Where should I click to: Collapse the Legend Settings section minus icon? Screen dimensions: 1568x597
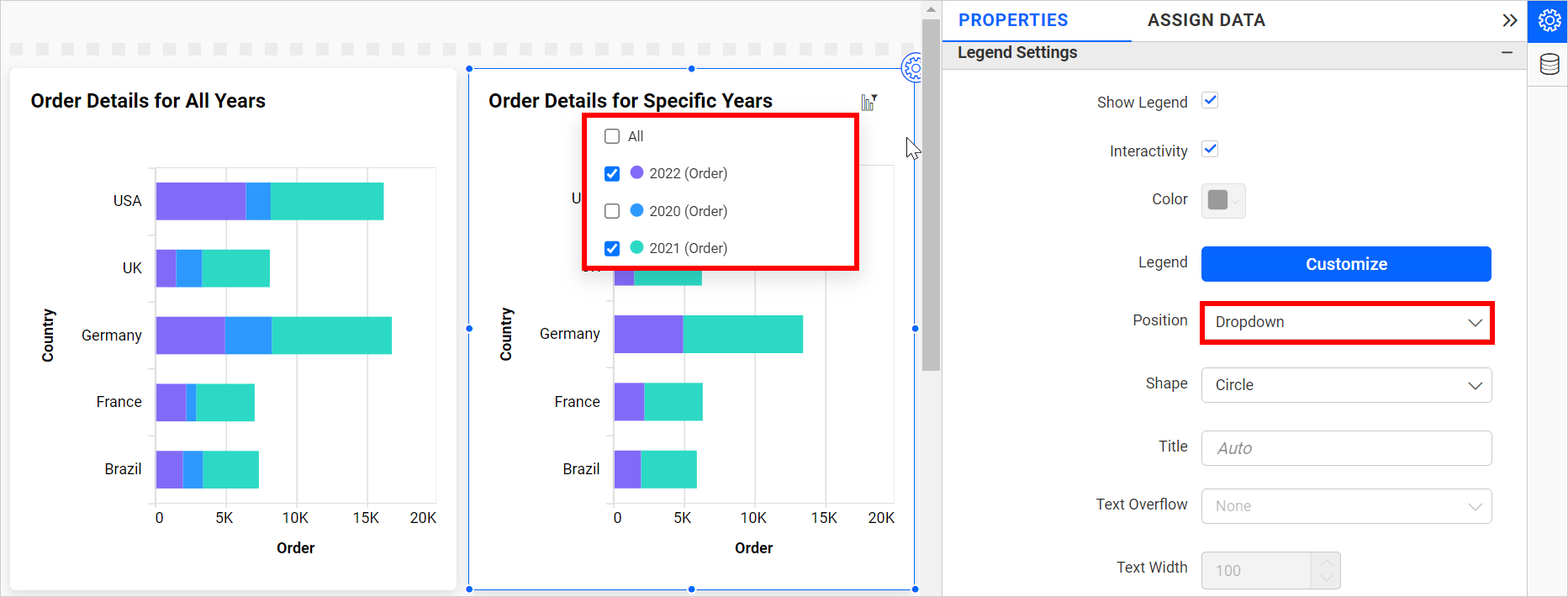tap(1507, 53)
